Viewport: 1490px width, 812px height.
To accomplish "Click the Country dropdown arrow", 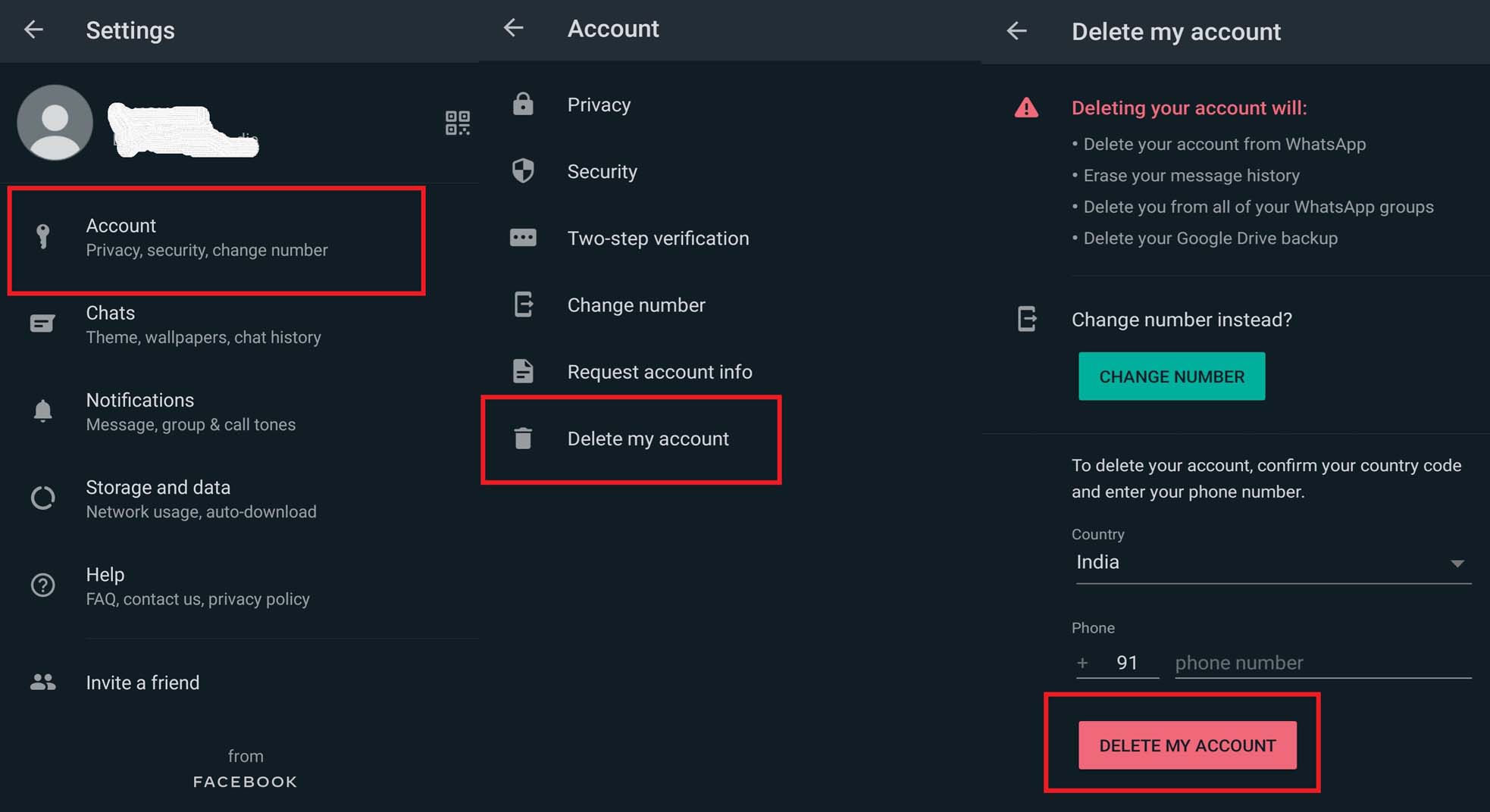I will point(1457,564).
